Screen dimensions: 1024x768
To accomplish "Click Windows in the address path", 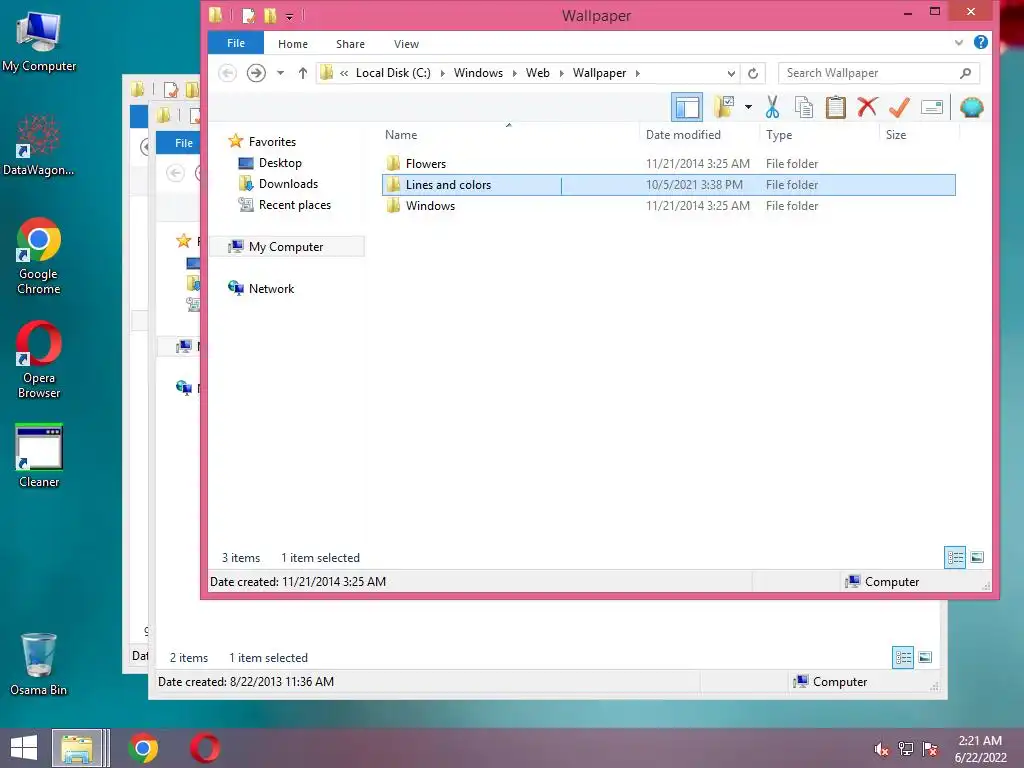I will point(478,72).
